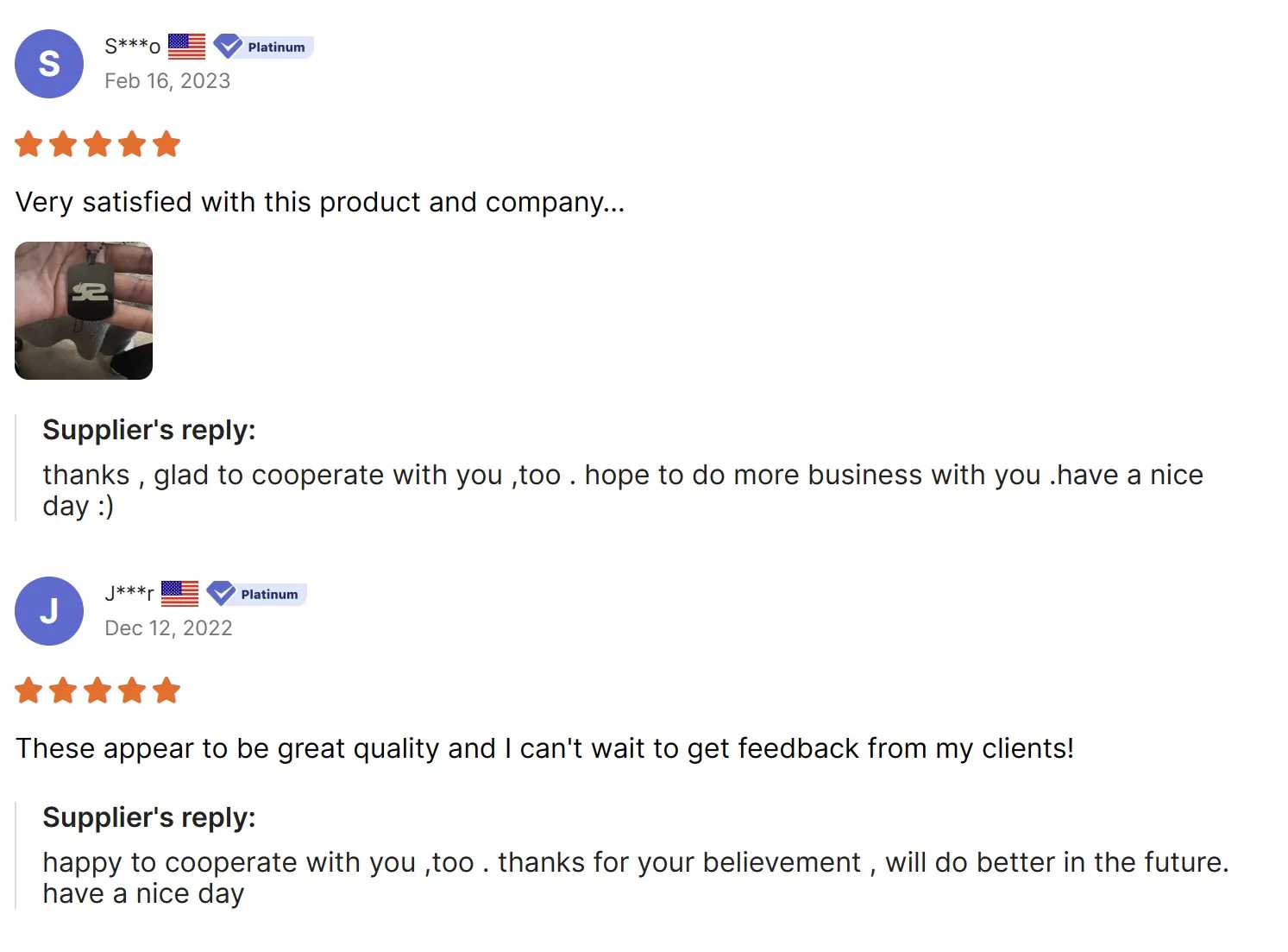
Task: Click the Dec 12, 2022 review date
Action: pyautogui.click(x=168, y=628)
